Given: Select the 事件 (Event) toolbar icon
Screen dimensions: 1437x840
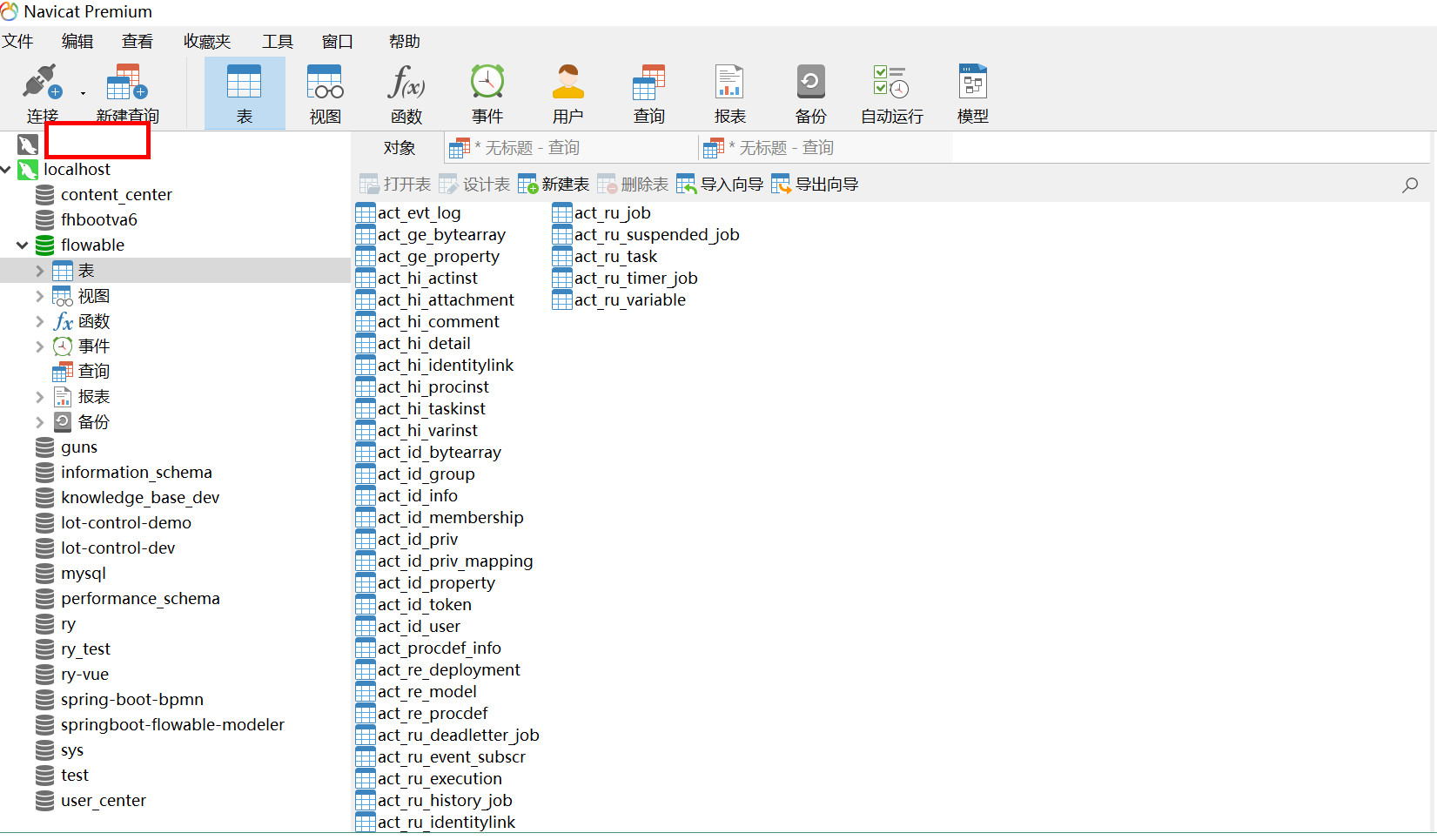Looking at the screenshot, I should tap(487, 93).
